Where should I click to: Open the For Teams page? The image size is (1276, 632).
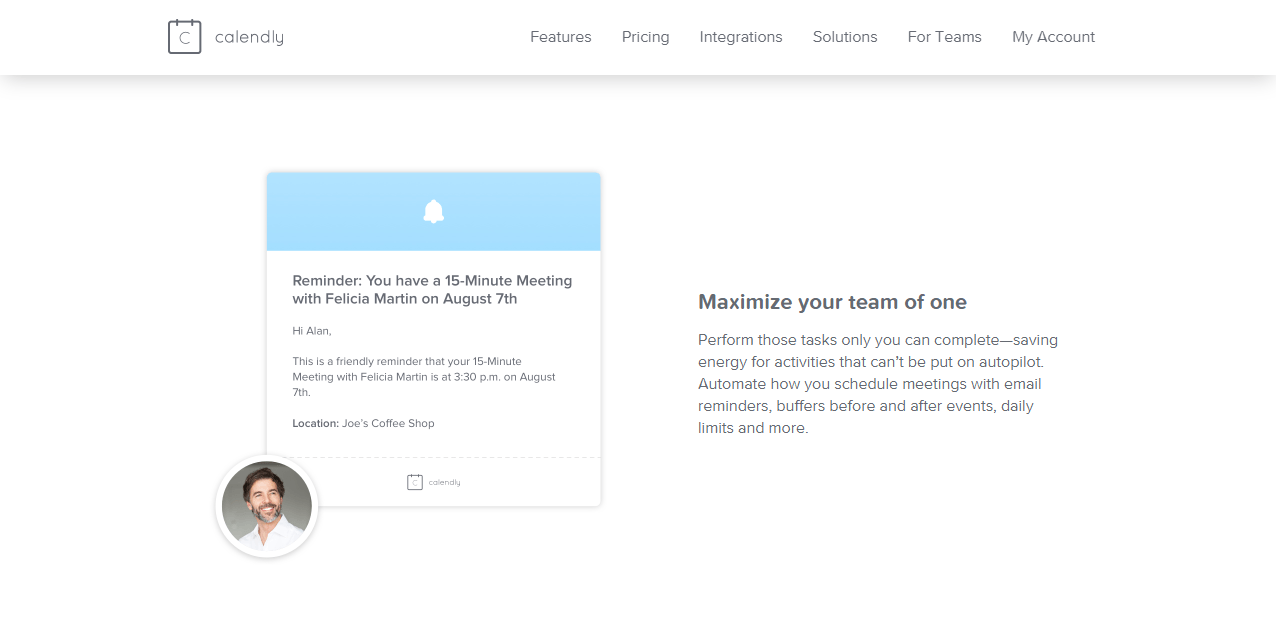tap(945, 37)
